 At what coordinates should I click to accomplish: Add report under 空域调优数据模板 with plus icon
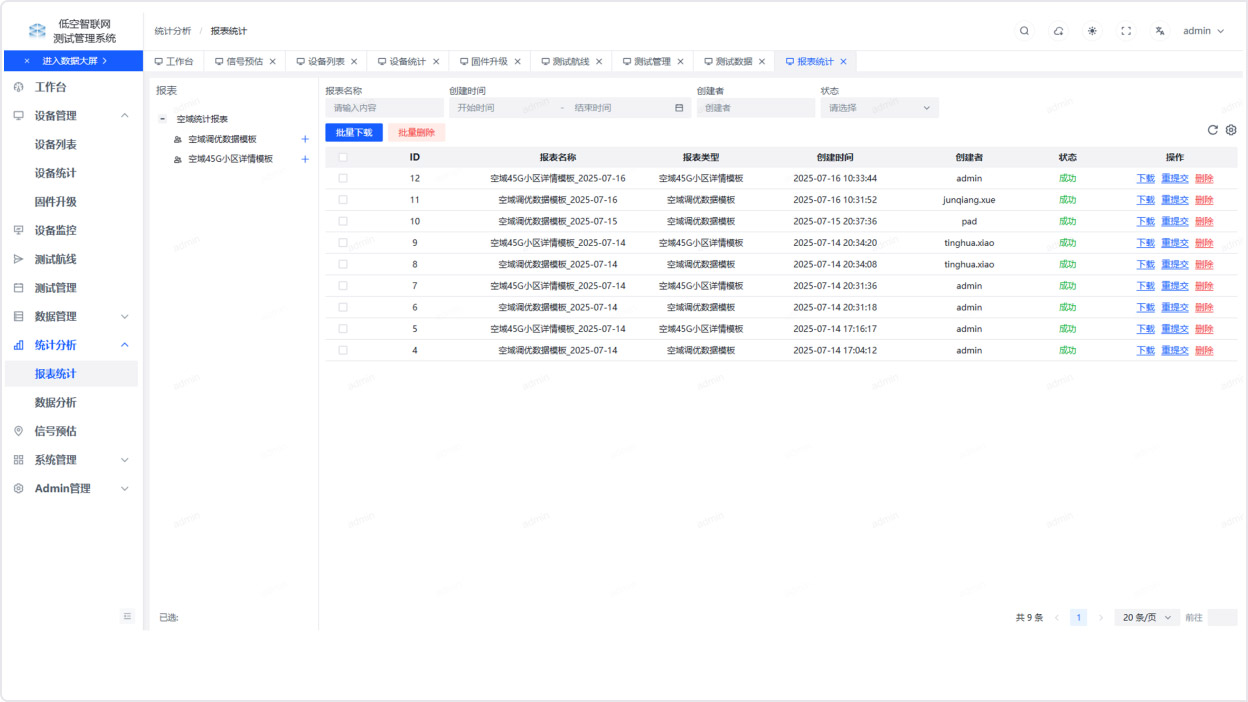[x=305, y=139]
